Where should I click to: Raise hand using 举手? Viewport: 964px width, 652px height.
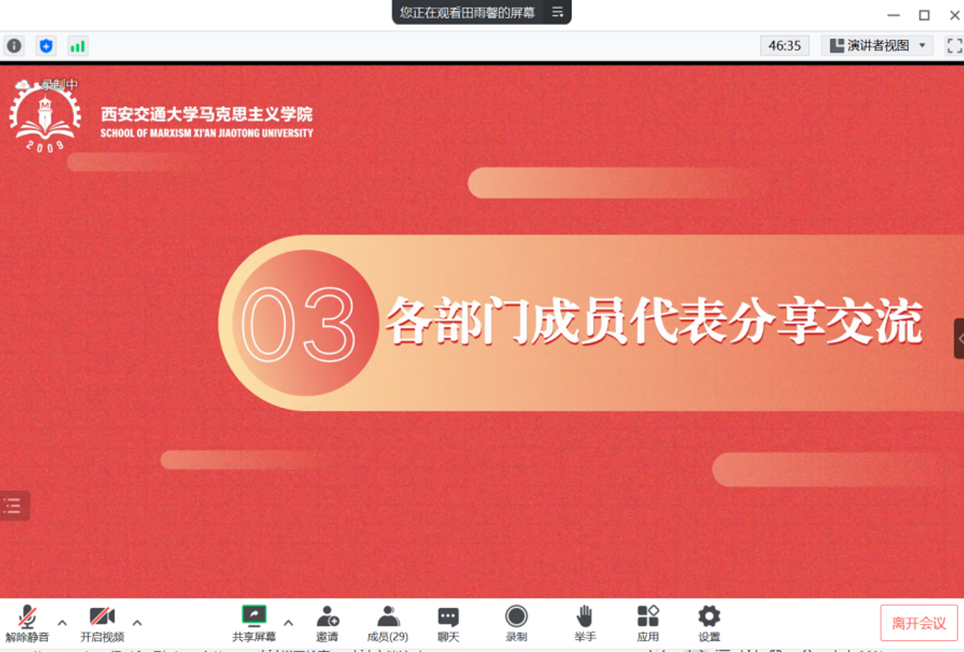pos(585,617)
